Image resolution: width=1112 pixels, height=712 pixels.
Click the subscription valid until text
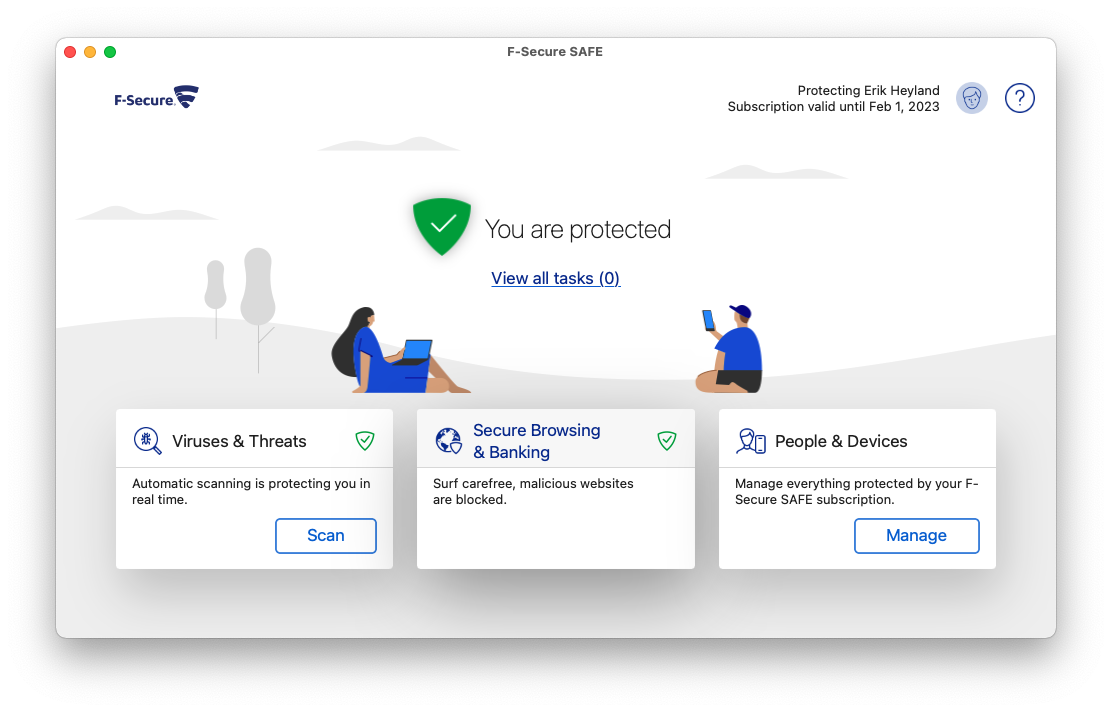[x=833, y=106]
